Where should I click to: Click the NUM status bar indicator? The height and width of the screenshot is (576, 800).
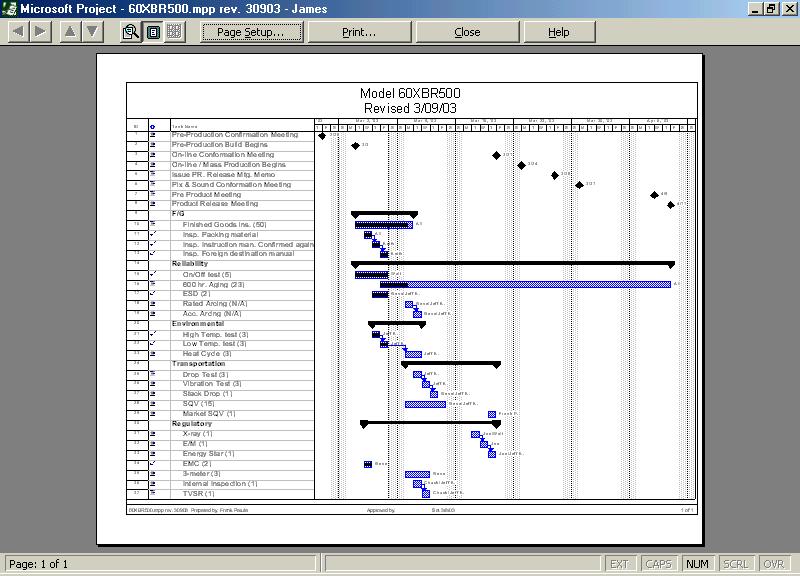pos(697,564)
